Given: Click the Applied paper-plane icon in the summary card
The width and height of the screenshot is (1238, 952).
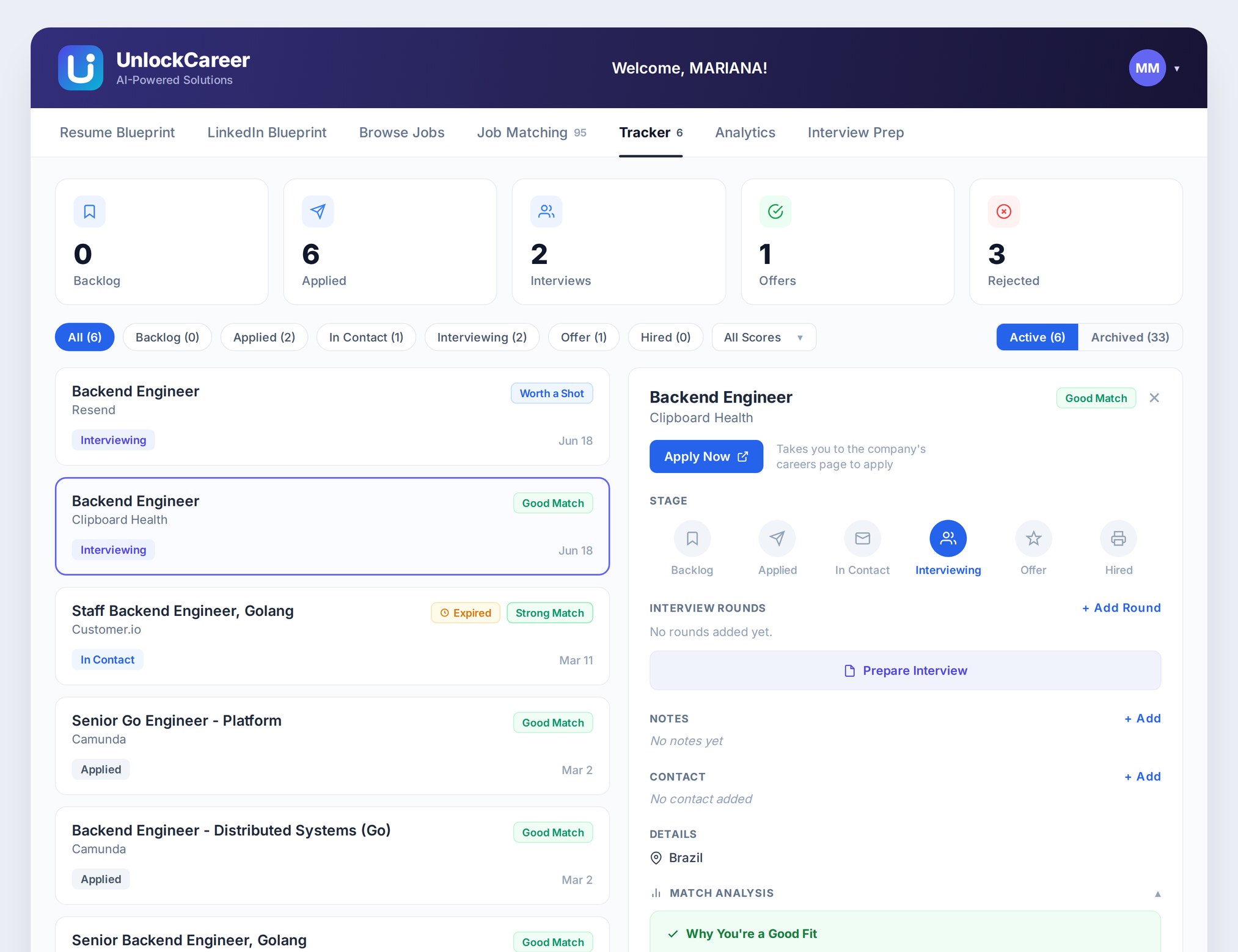Looking at the screenshot, I should [318, 211].
